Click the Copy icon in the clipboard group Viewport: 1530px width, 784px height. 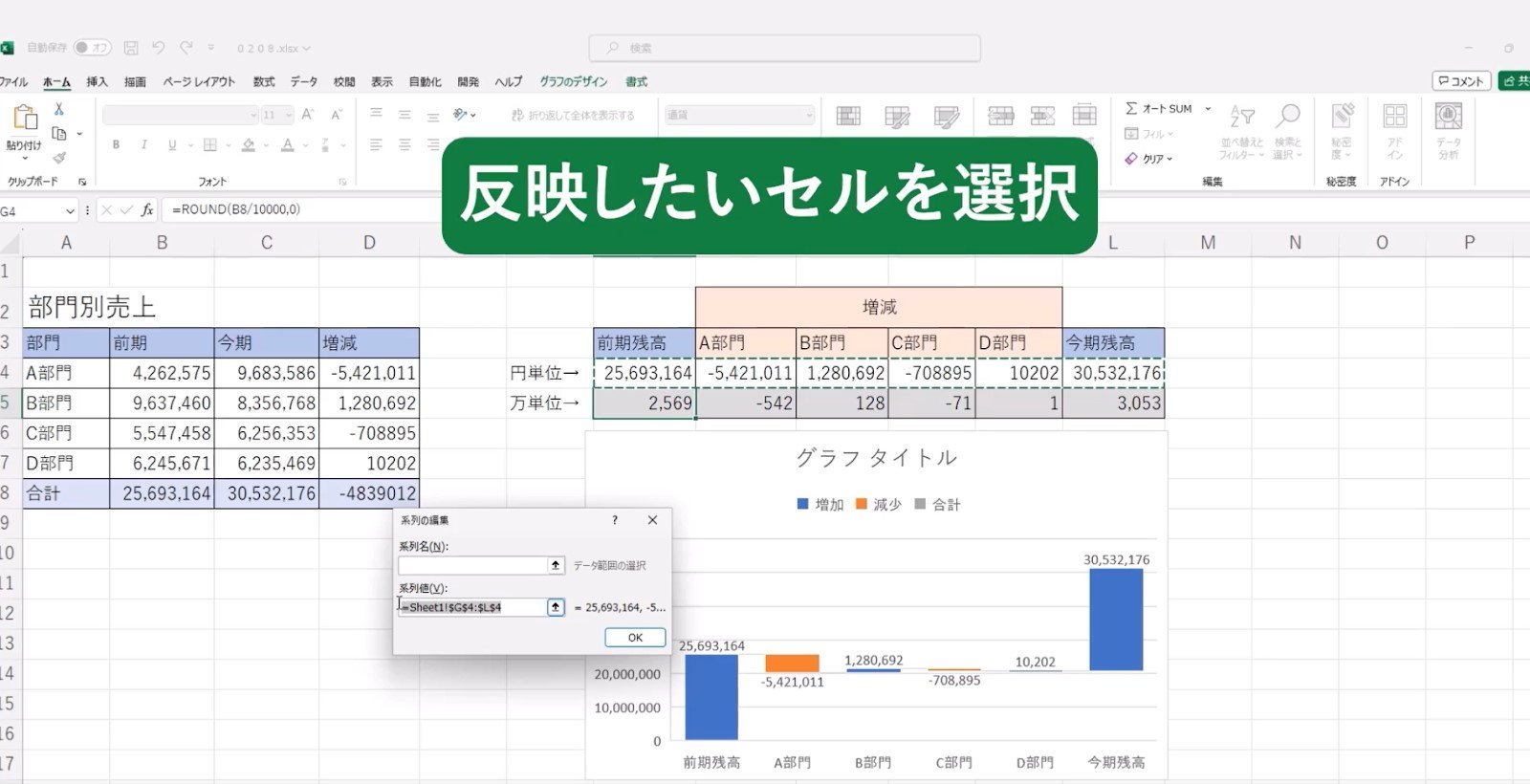click(59, 134)
